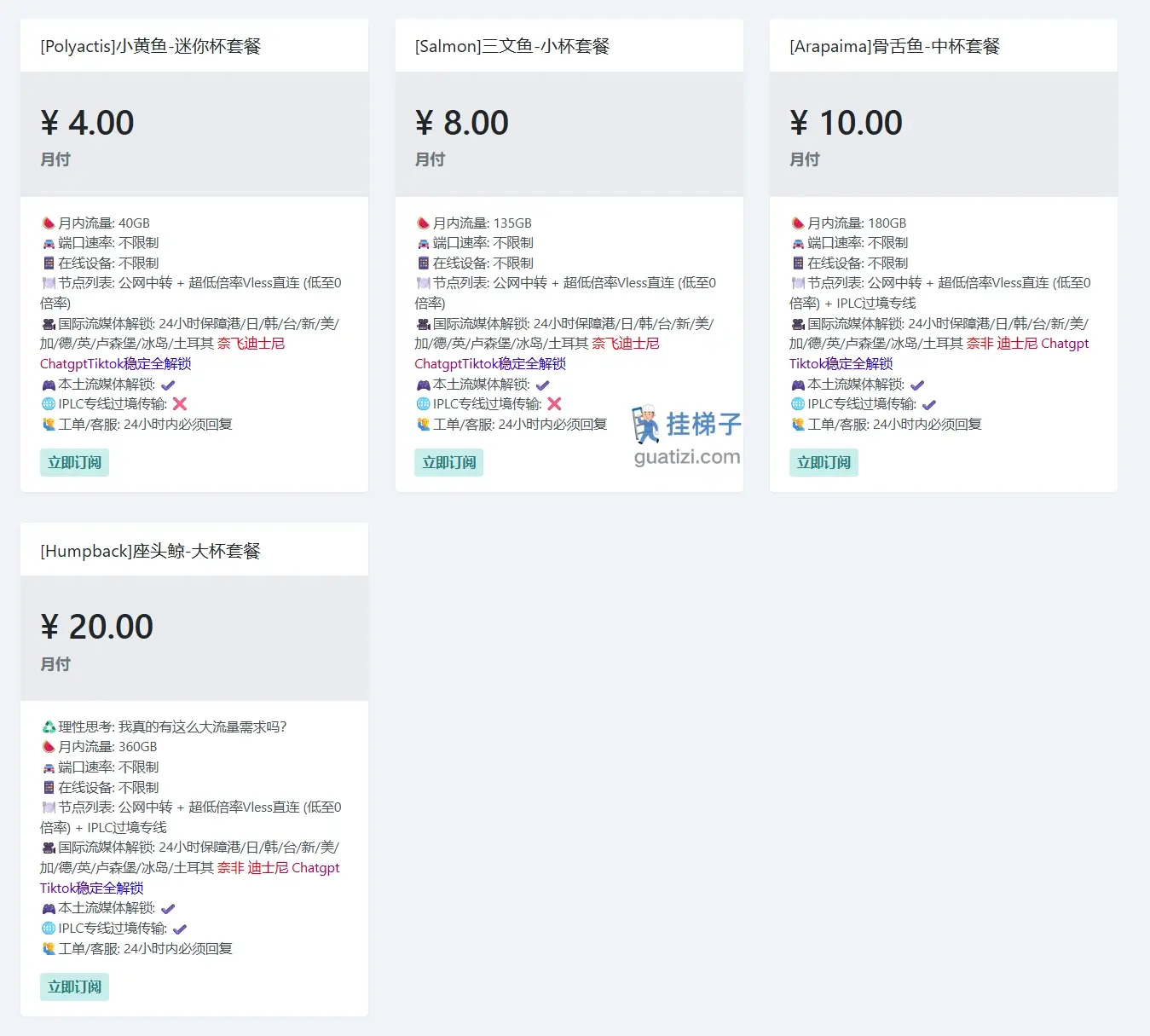The width and height of the screenshot is (1150, 1036).
Task: Click the telephone icon before 工单/客服 on Polyactis plan
Action: pyautogui.click(x=49, y=424)
